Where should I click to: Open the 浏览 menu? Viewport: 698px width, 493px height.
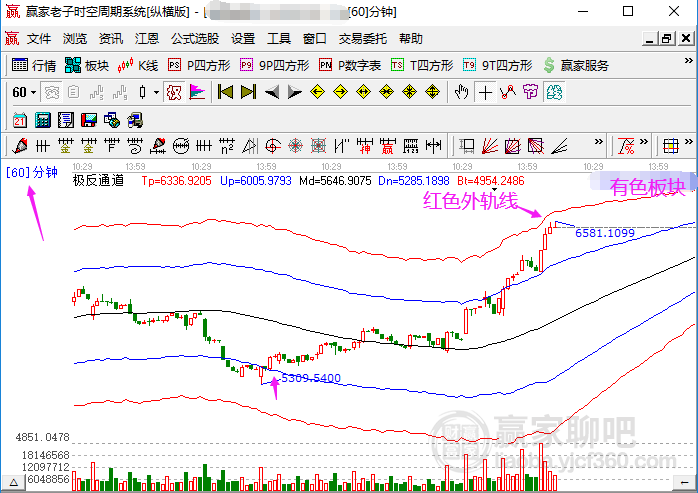pyautogui.click(x=75, y=39)
